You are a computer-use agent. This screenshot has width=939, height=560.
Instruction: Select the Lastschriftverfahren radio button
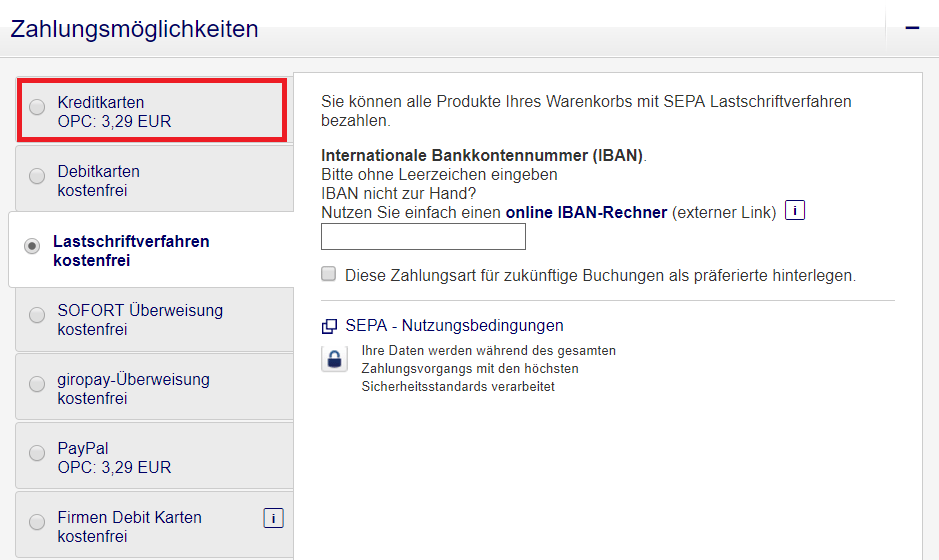tap(32, 246)
